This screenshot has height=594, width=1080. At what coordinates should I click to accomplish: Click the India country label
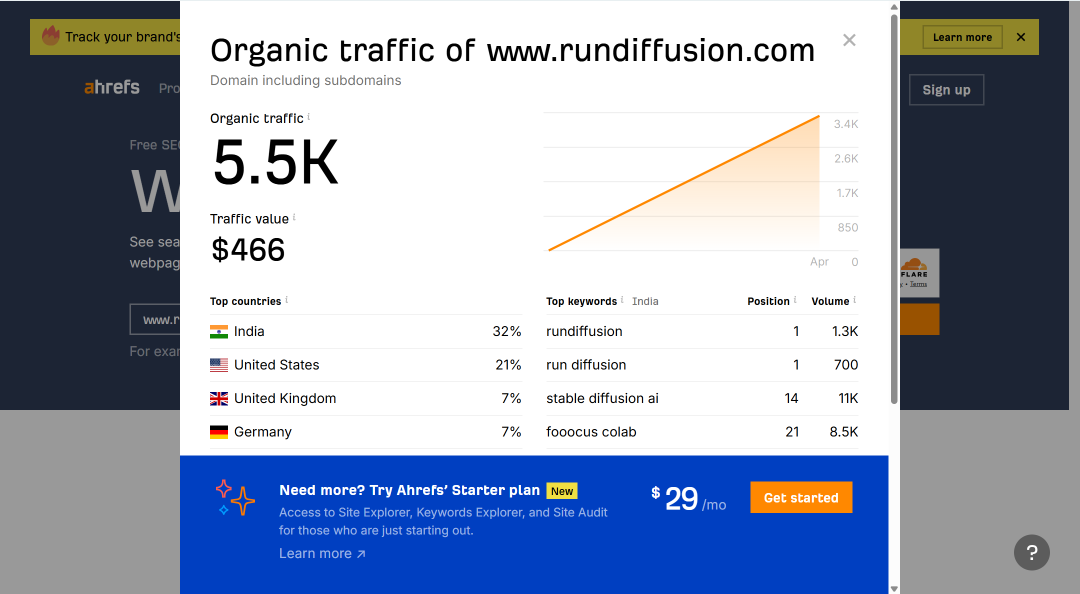coord(249,331)
